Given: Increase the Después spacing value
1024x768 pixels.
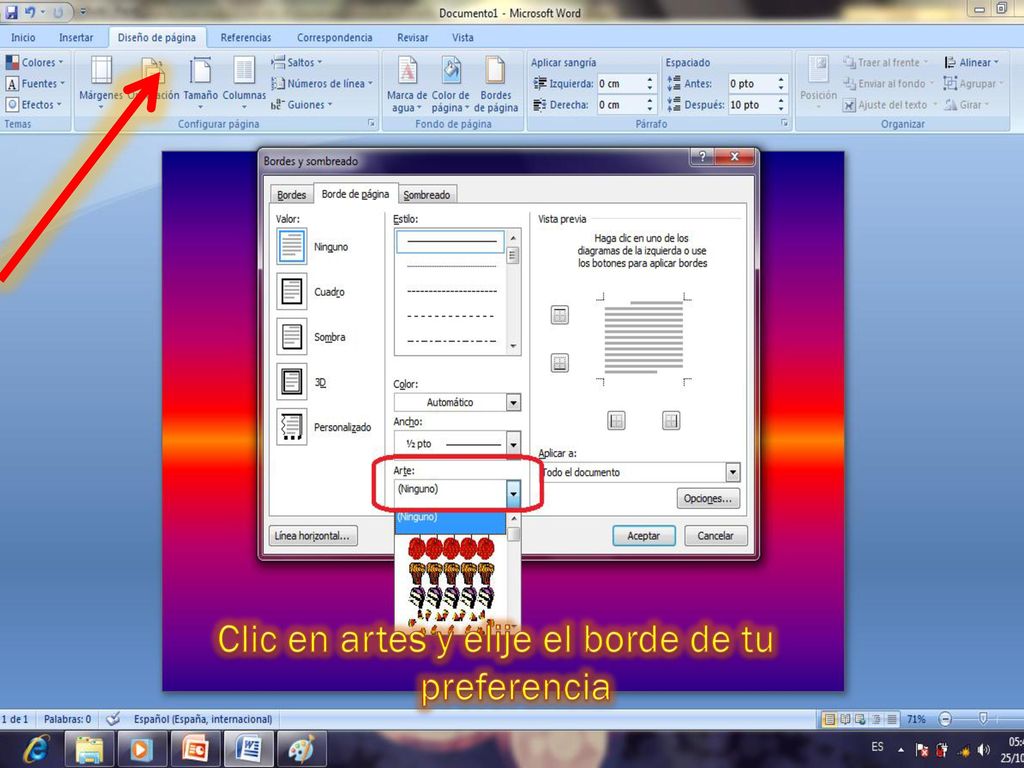Looking at the screenshot, I should coord(781,101).
